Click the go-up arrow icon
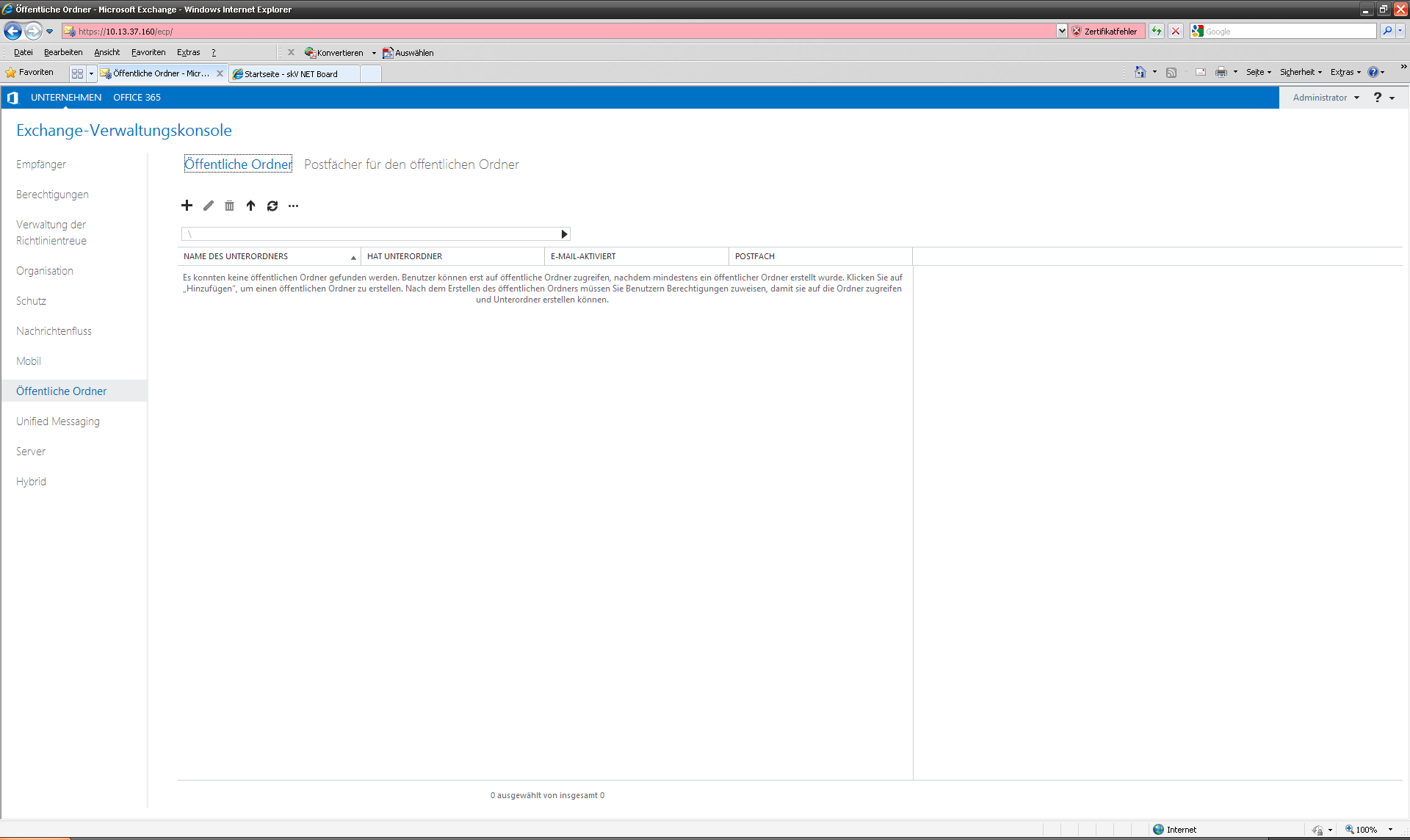 point(250,206)
